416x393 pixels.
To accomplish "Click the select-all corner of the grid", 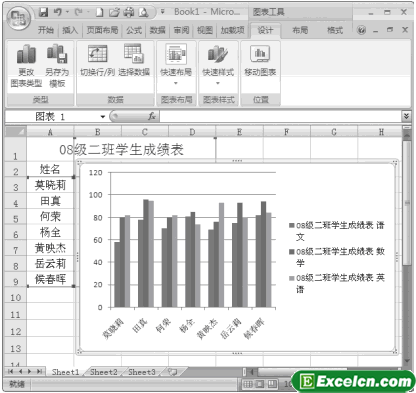I will [x=16, y=132].
